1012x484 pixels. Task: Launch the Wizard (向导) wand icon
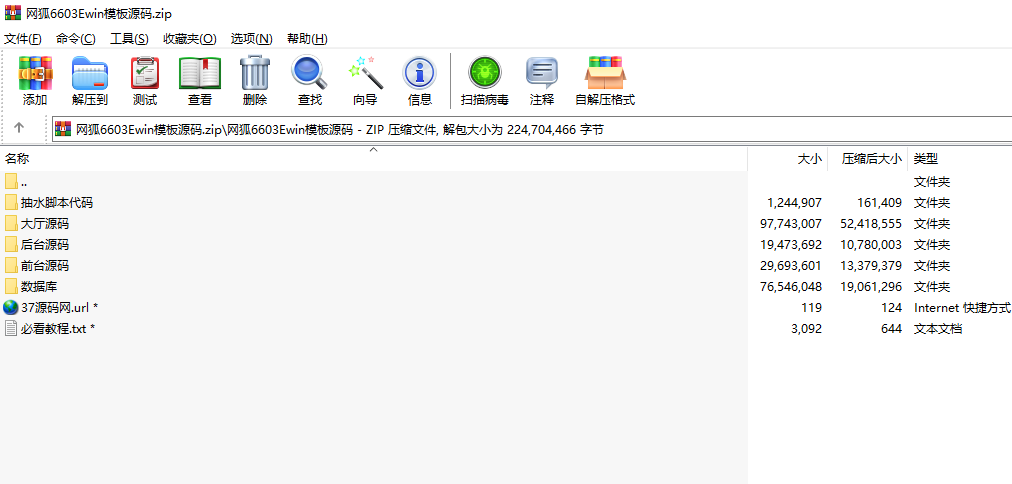click(365, 73)
